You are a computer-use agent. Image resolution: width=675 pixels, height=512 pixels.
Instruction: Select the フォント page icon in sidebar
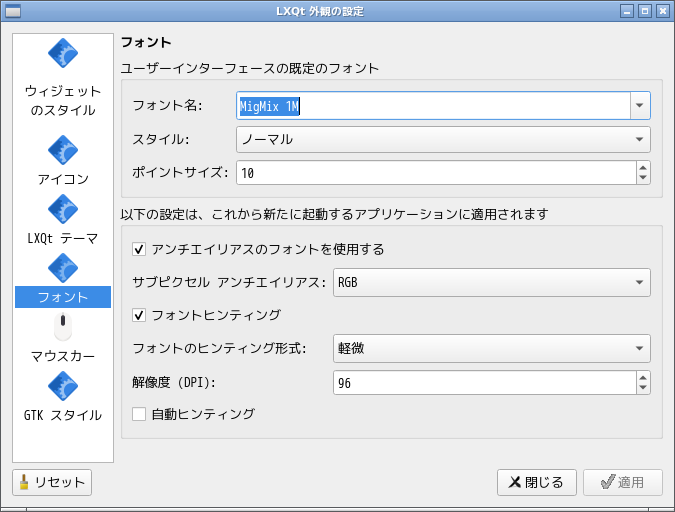[63, 268]
